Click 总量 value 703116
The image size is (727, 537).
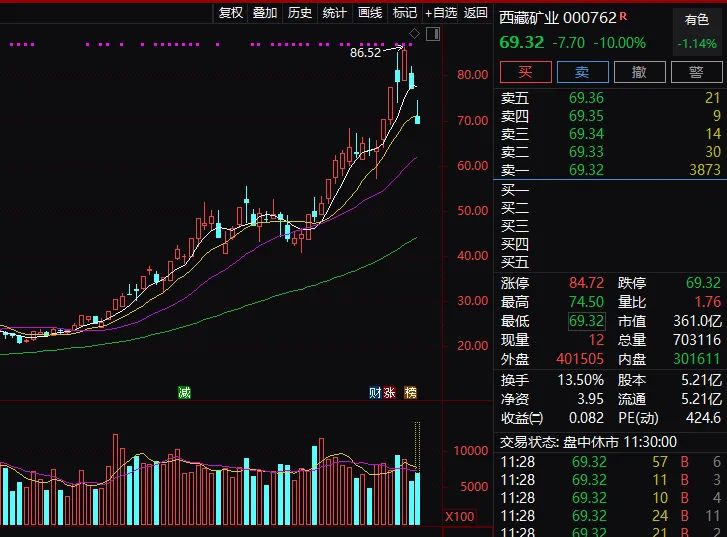tap(697, 340)
